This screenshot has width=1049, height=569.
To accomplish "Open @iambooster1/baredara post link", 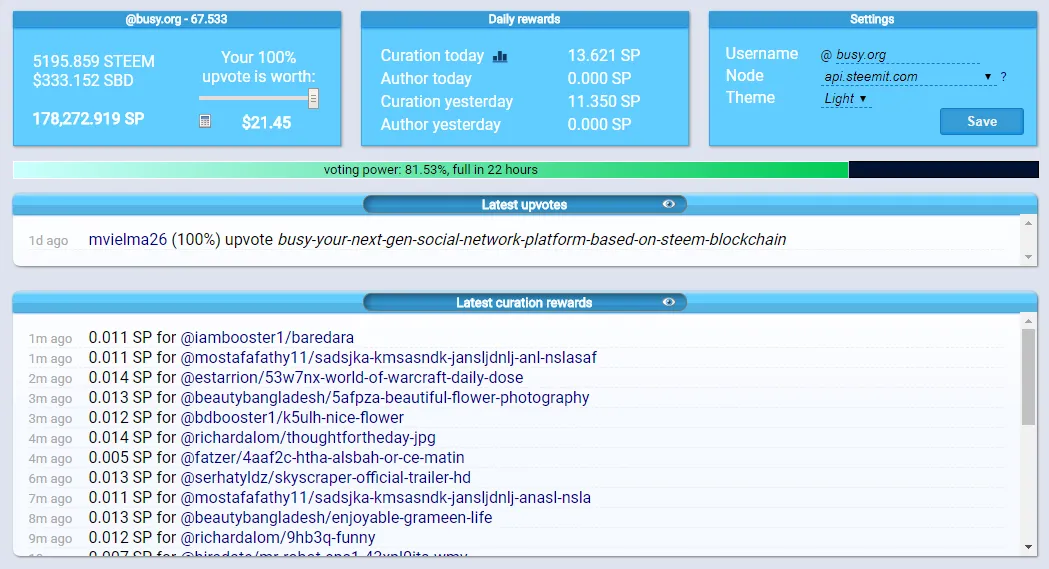I will pyautogui.click(x=267, y=338).
